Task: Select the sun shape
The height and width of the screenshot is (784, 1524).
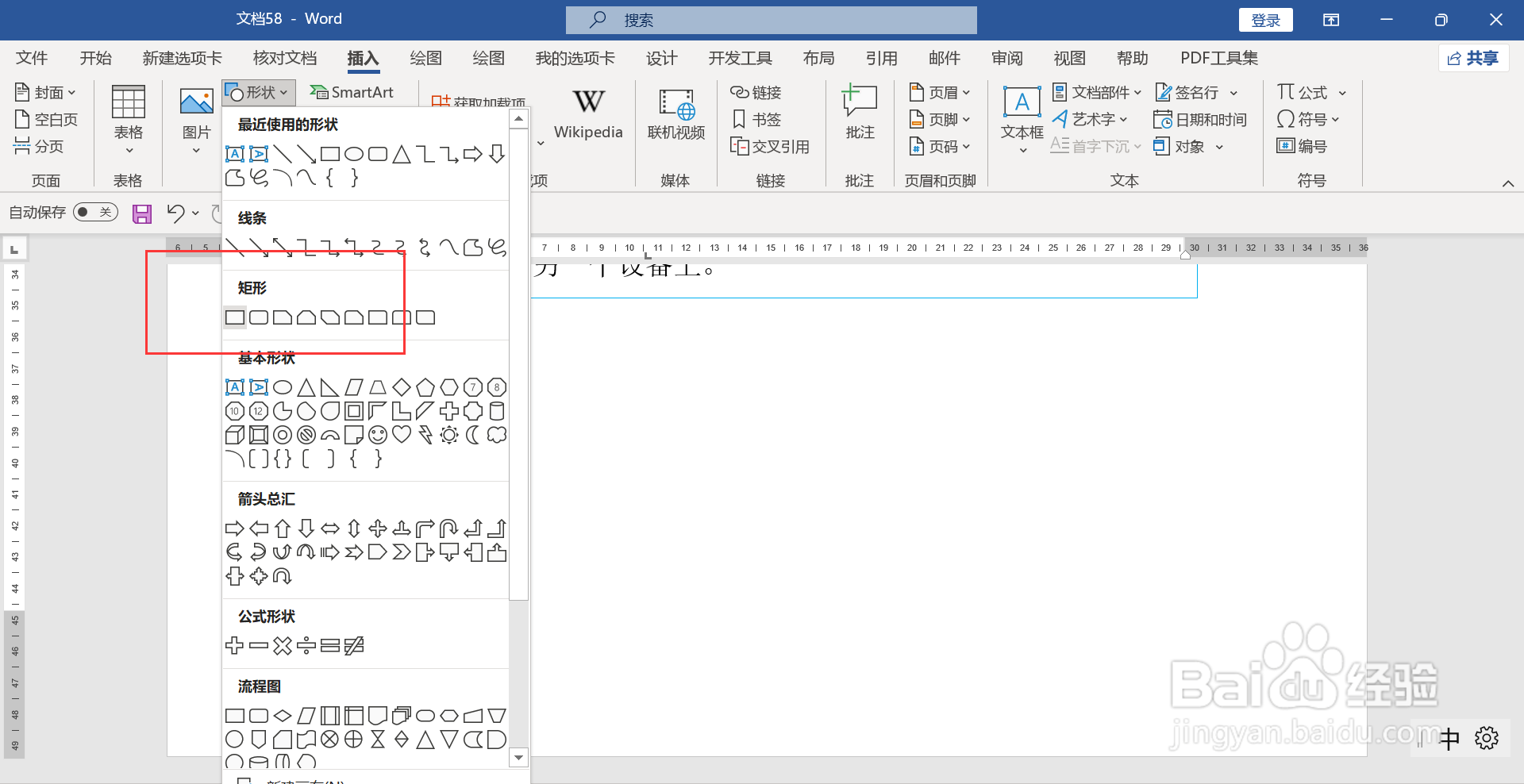Action: [449, 435]
